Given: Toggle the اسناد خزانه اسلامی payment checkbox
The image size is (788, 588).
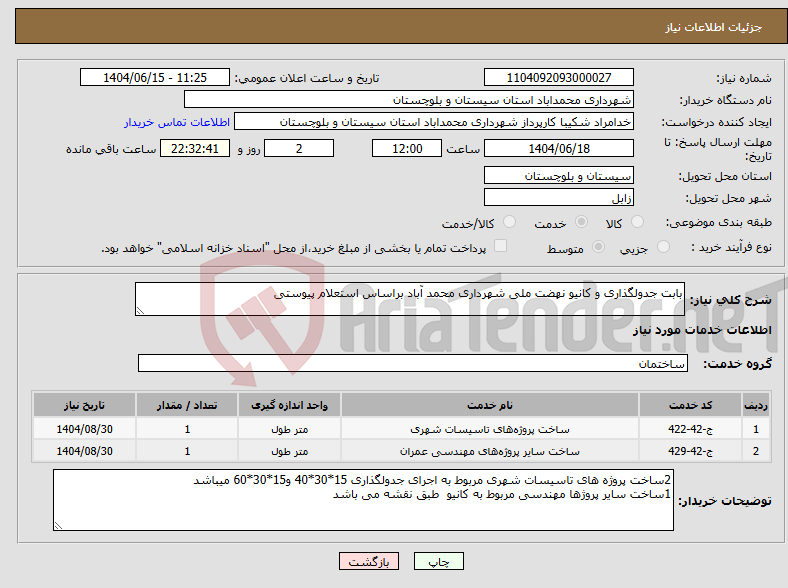Looking at the screenshot, I should 500,246.
